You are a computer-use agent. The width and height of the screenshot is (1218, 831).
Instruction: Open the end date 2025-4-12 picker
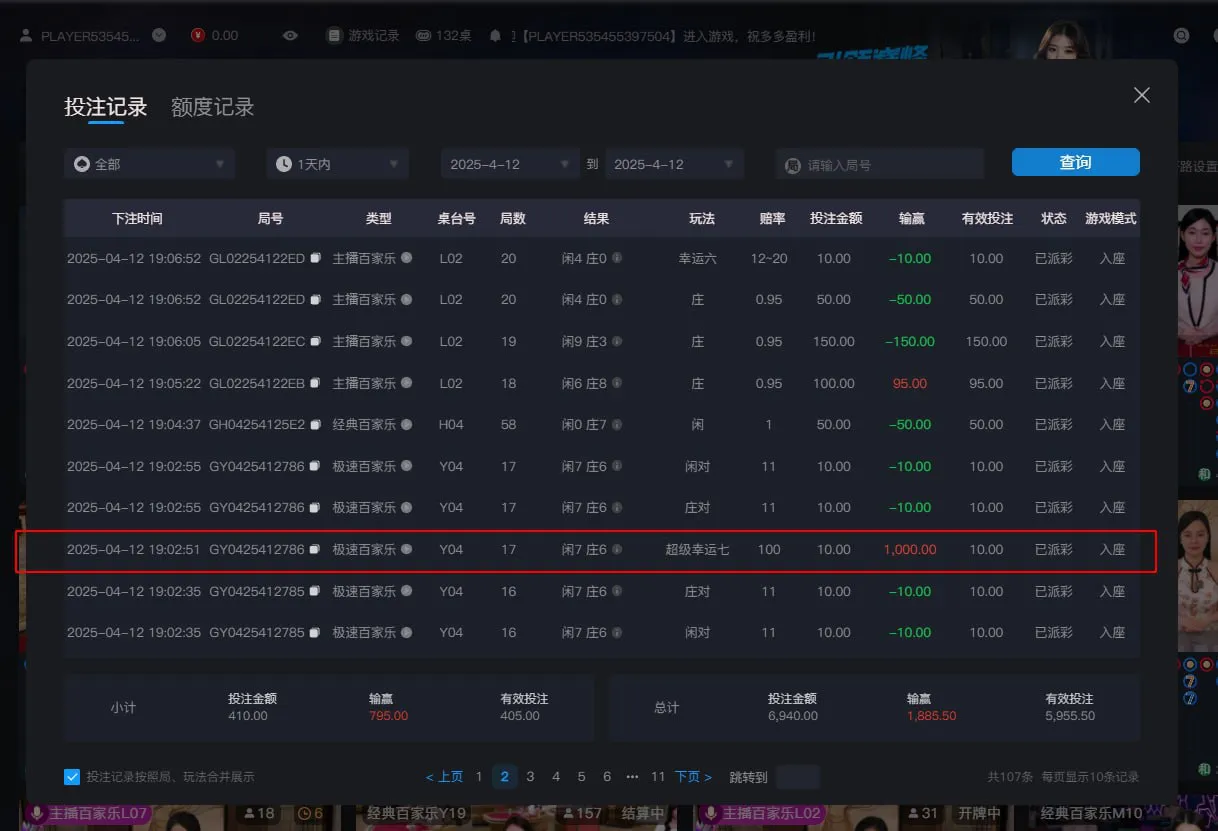click(x=673, y=162)
